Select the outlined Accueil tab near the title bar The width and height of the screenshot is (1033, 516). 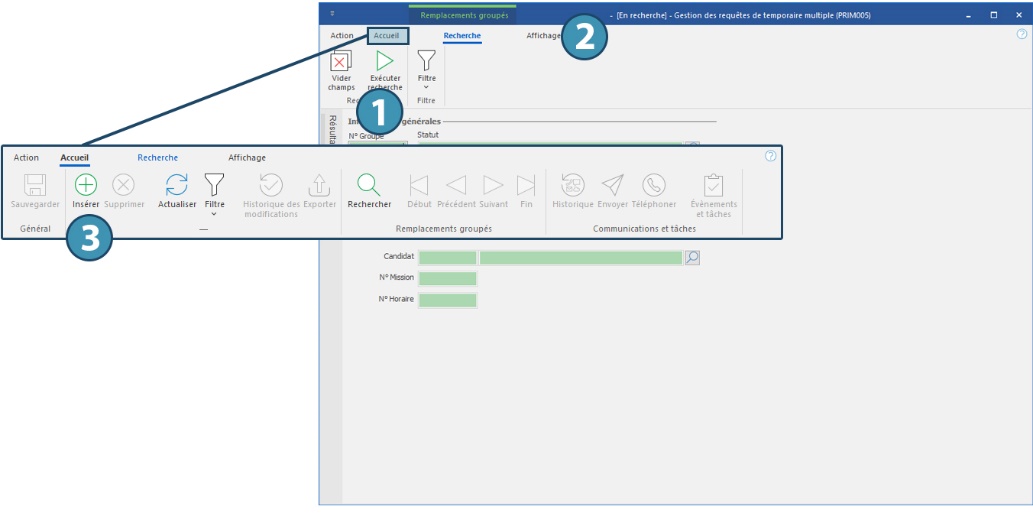[x=387, y=36]
